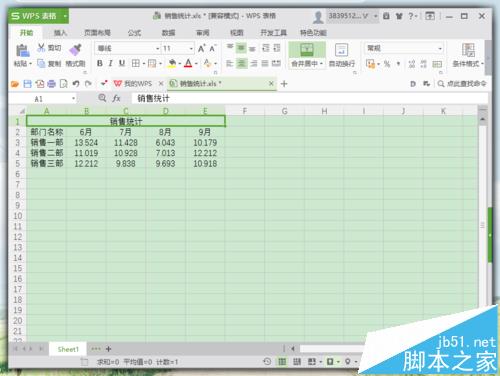Apply the red font color A
Viewport: 500px width, 376px height.
tap(188, 63)
